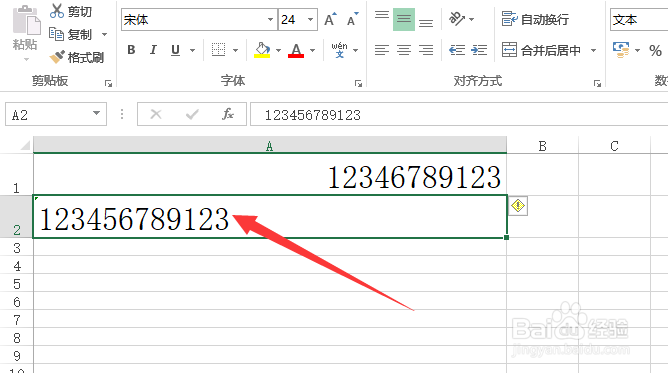Open the font color dropdown arrow
The image size is (668, 373).
click(313, 51)
